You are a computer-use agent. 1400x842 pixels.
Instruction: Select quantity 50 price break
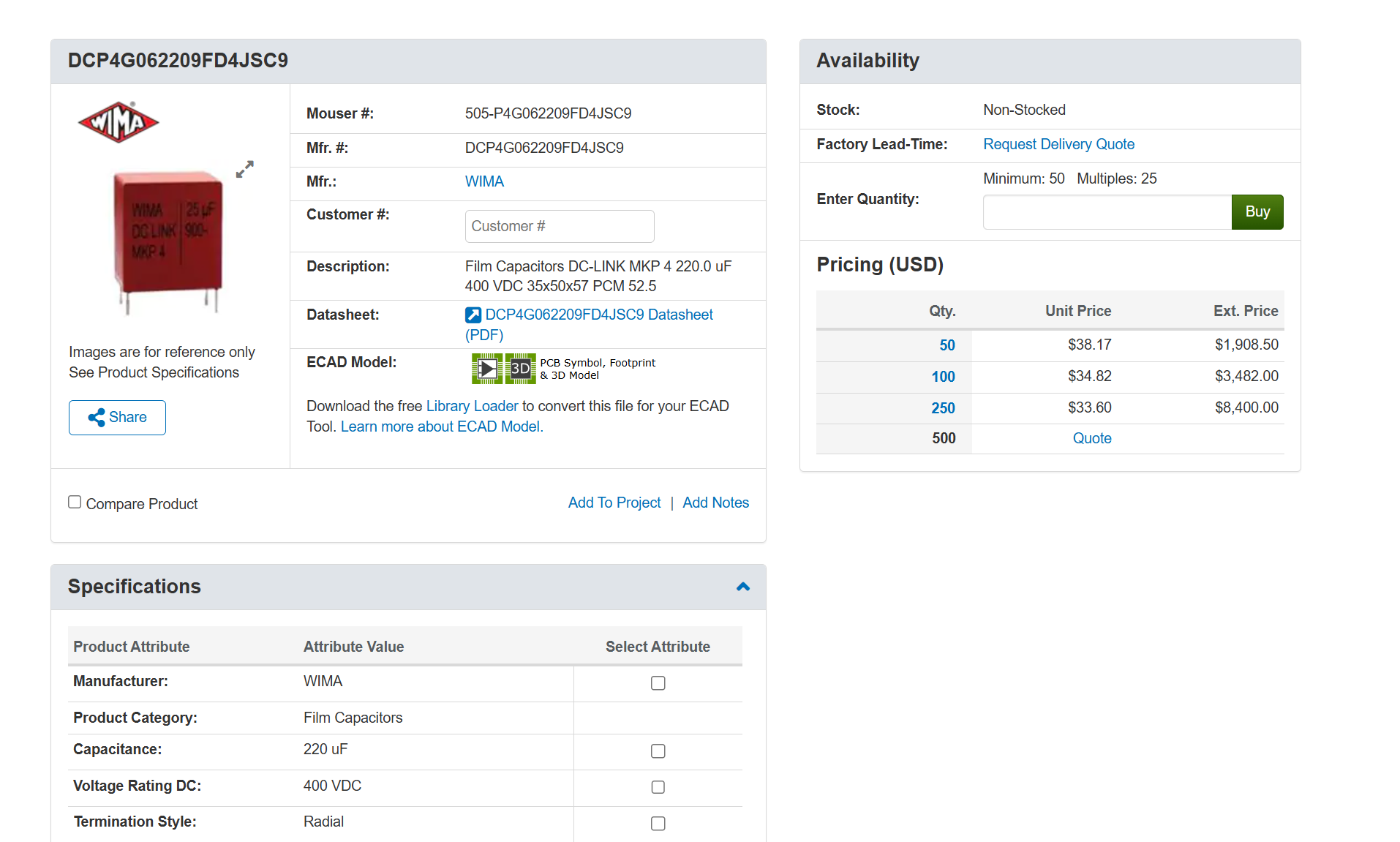[947, 345]
